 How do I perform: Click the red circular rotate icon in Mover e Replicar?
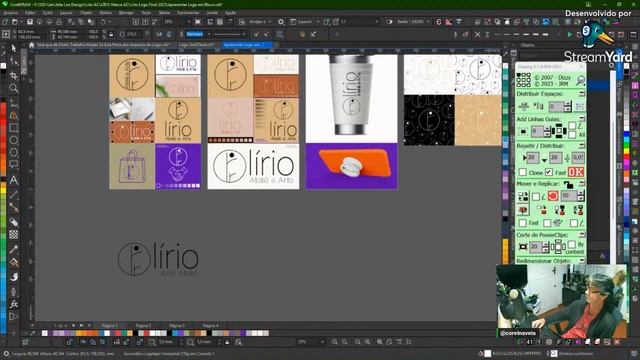pyautogui.click(x=553, y=196)
